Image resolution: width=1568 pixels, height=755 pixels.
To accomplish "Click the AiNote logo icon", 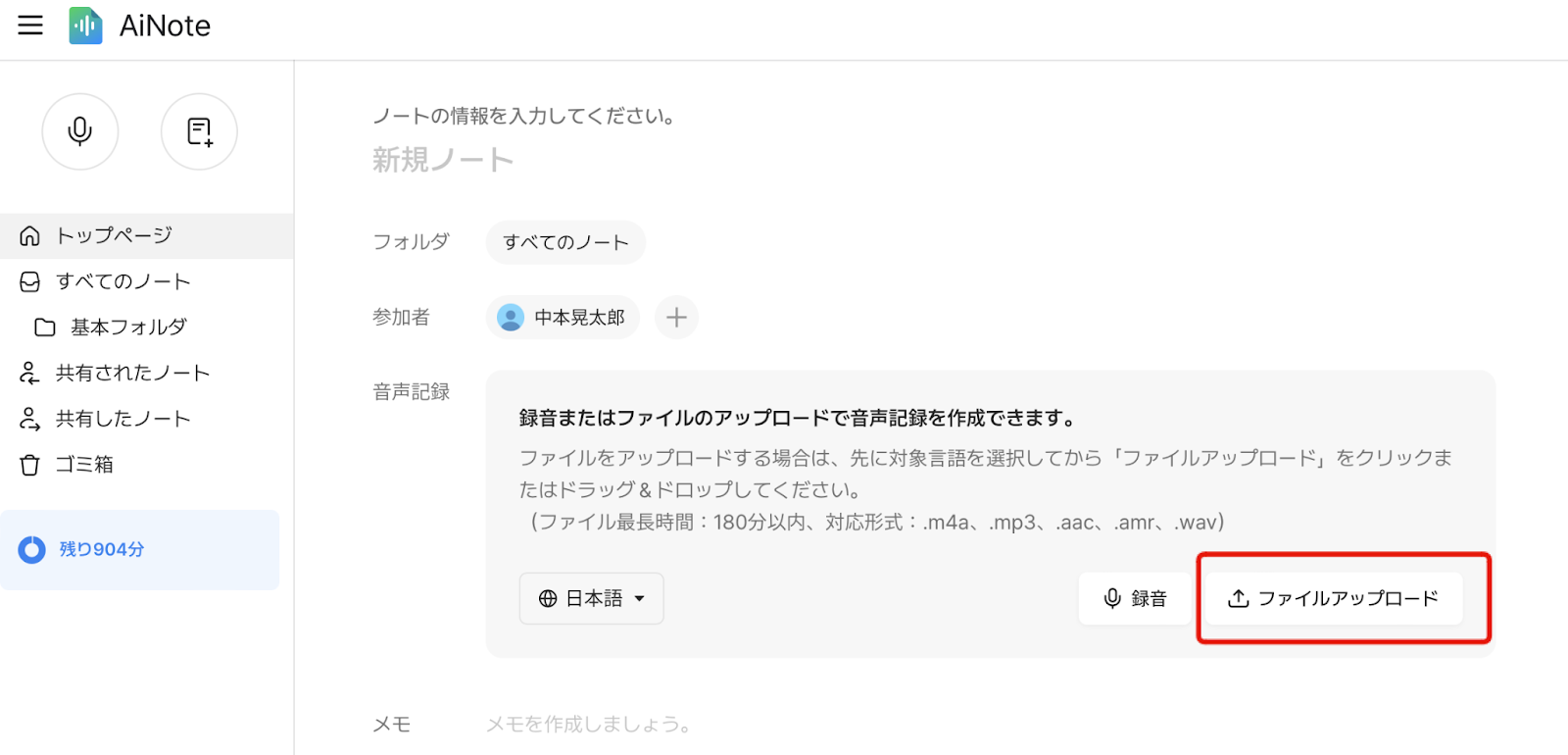I will (x=85, y=25).
